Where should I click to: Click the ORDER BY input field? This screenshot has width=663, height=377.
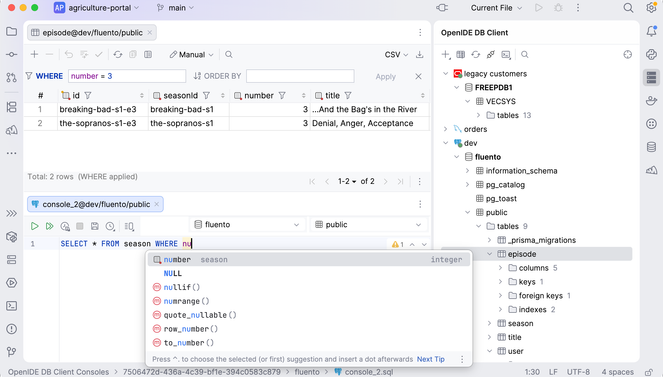point(300,76)
